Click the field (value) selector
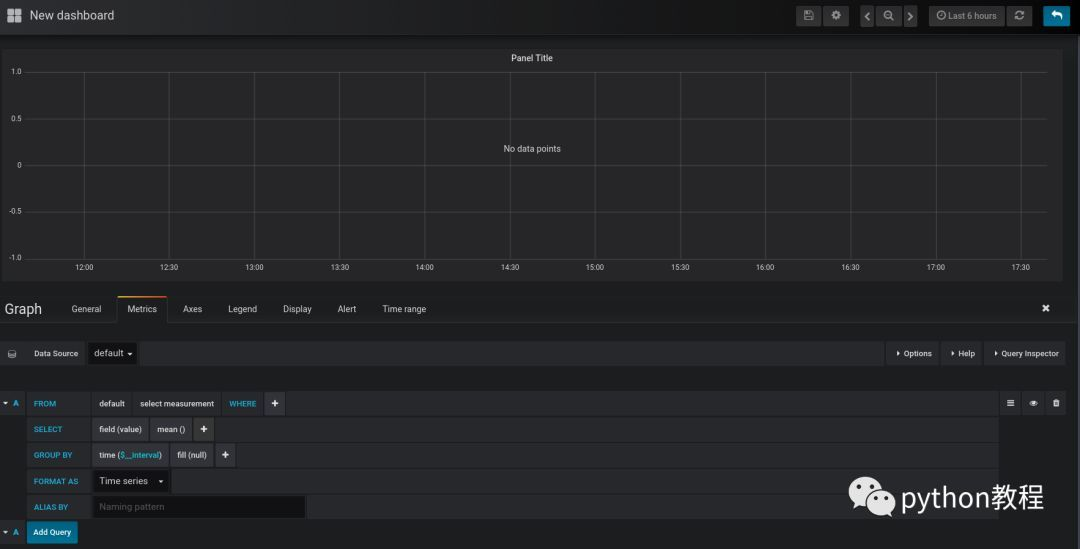 [120, 429]
